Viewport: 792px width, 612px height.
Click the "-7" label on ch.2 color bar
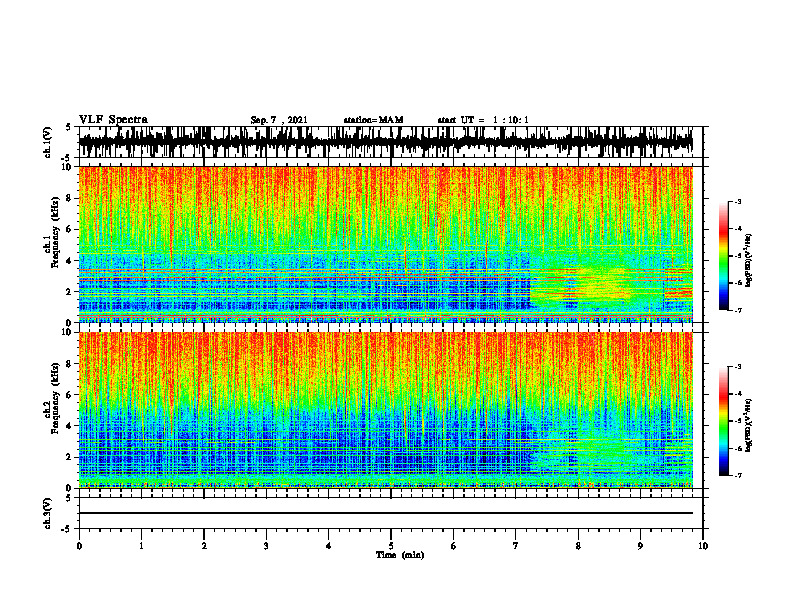tap(738, 475)
